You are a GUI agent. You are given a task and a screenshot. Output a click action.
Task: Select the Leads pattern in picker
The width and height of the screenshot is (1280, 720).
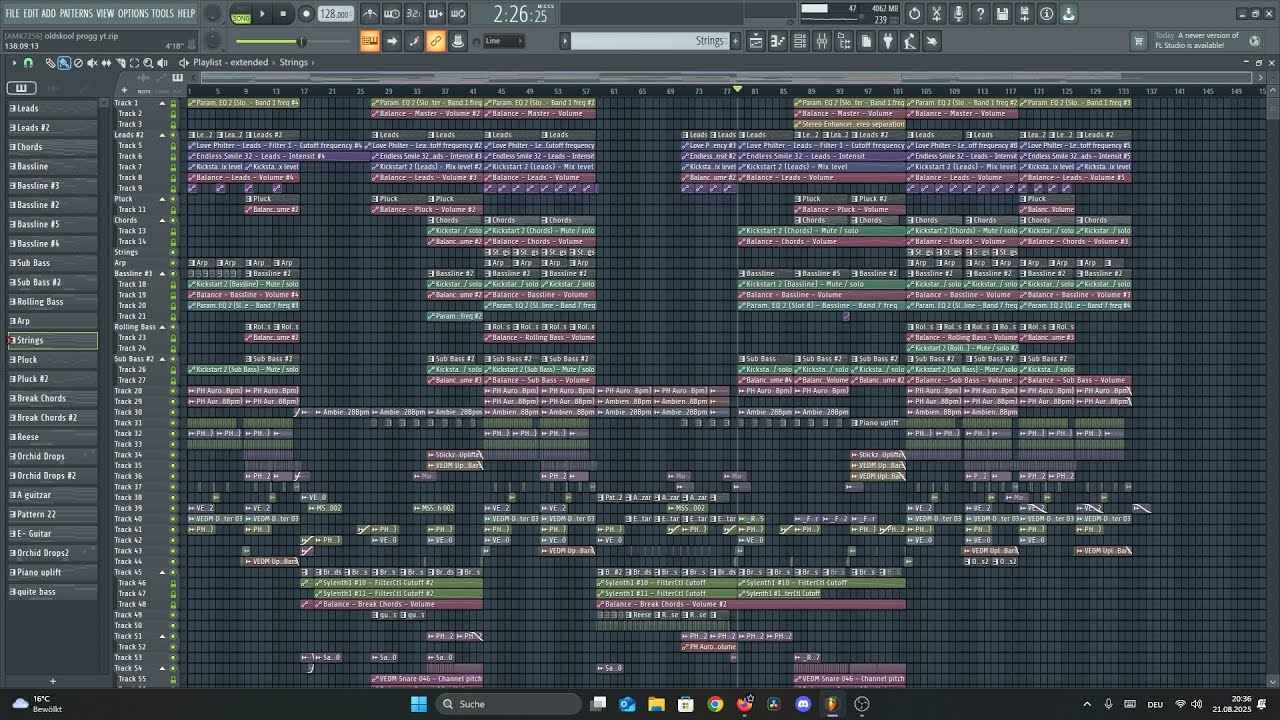click(x=53, y=108)
